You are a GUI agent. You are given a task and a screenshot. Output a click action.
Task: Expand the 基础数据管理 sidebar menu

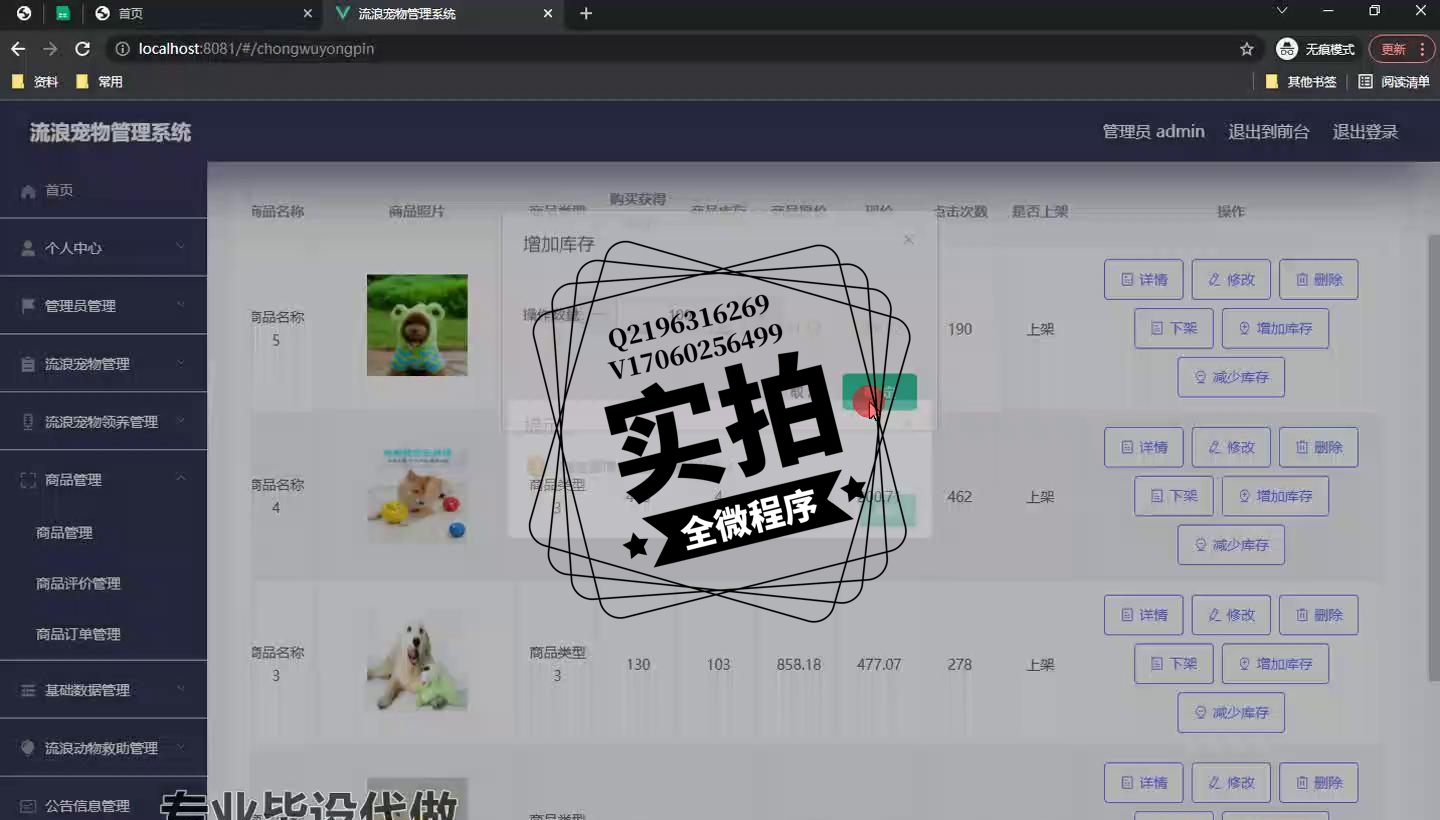click(x=103, y=690)
